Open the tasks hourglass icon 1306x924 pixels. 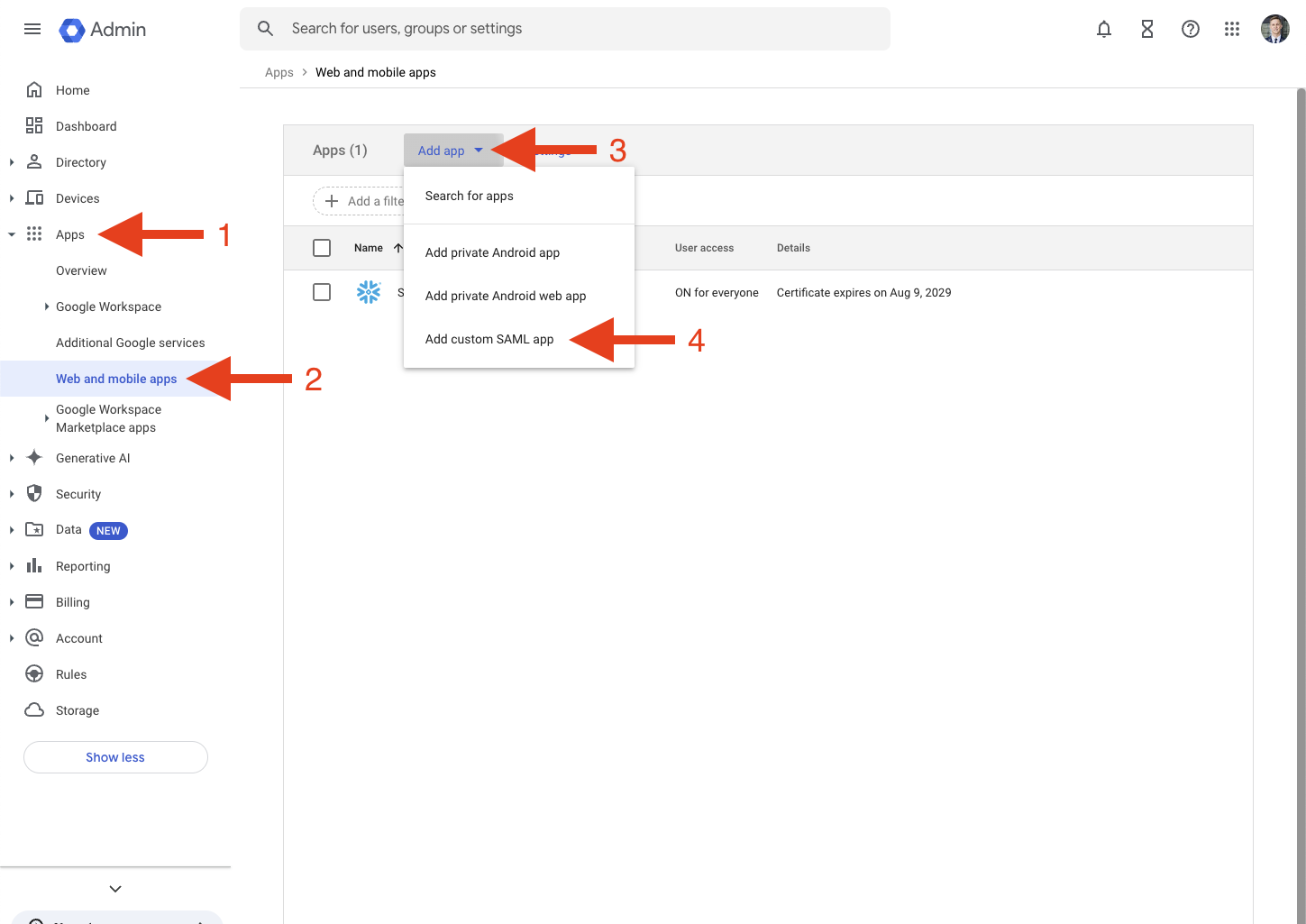(1147, 29)
